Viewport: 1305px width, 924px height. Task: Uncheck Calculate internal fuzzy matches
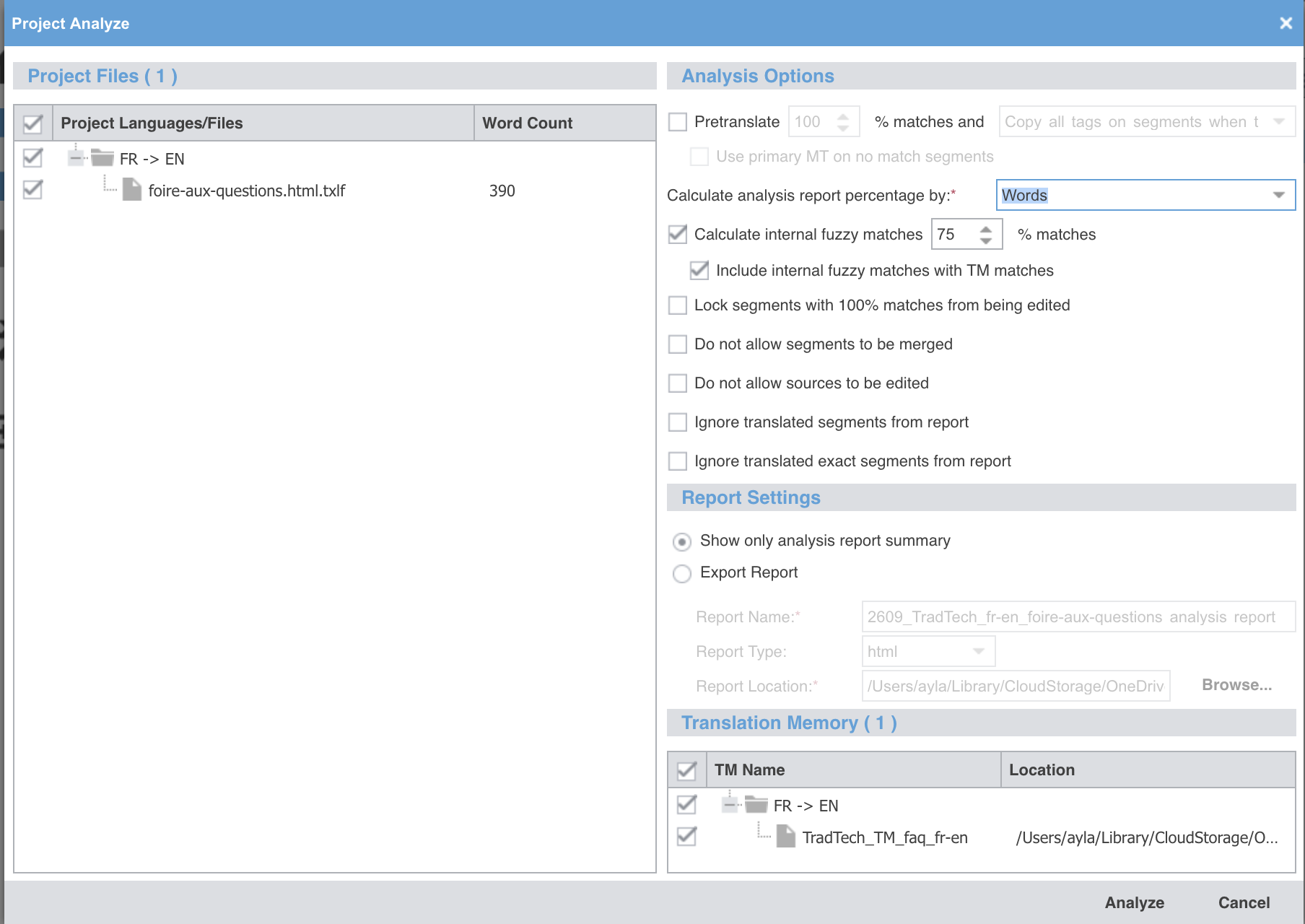click(678, 234)
